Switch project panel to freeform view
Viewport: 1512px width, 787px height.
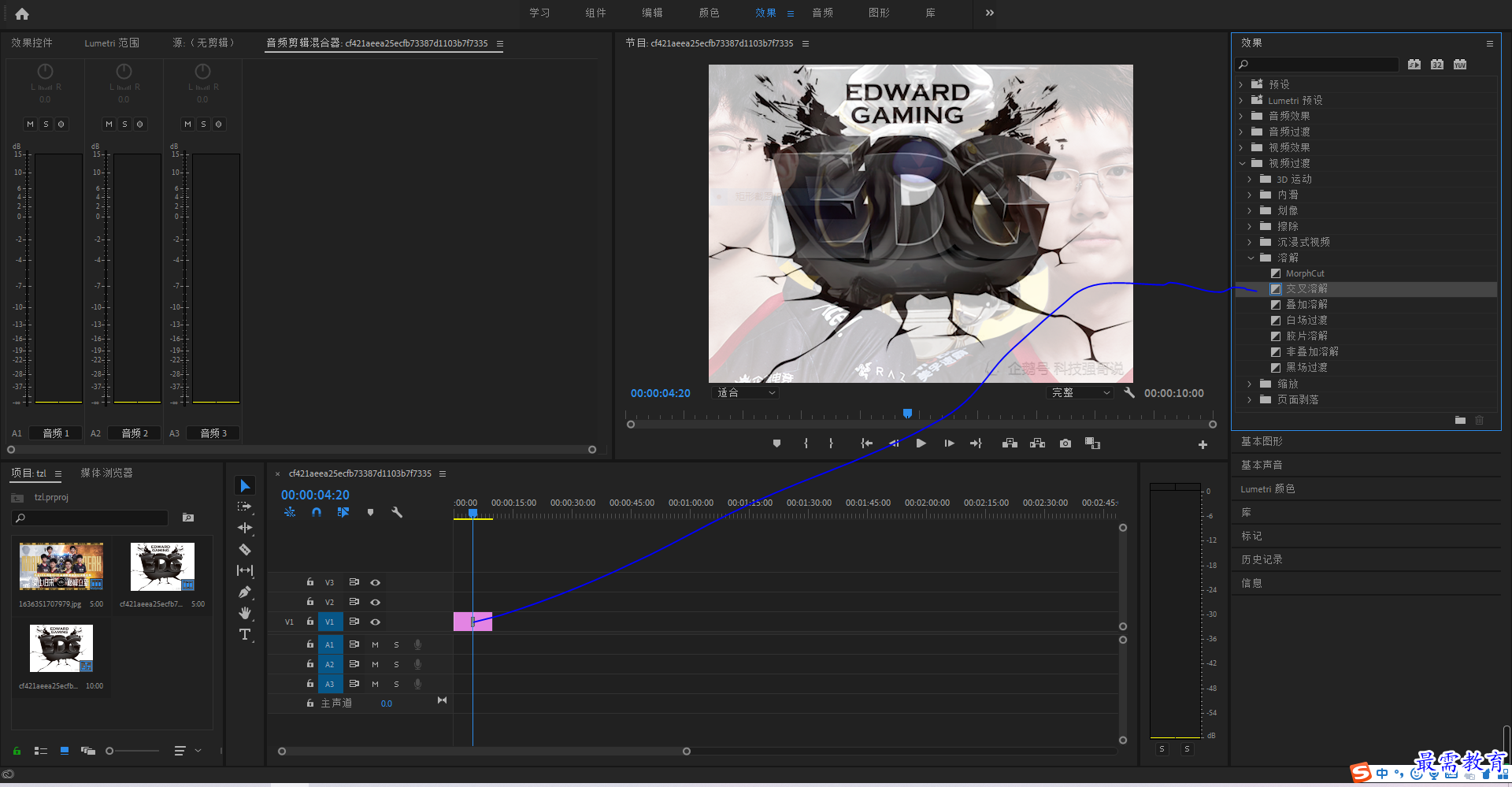(88, 751)
